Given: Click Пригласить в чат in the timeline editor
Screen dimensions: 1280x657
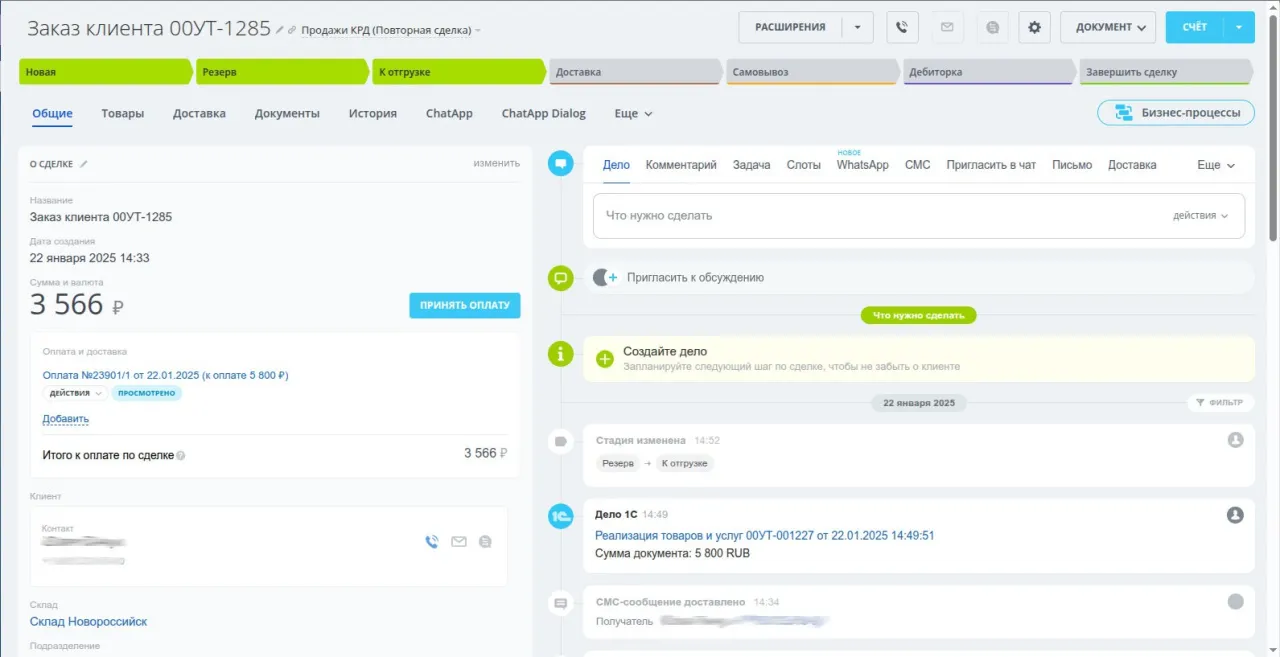Looking at the screenshot, I should tap(991, 165).
